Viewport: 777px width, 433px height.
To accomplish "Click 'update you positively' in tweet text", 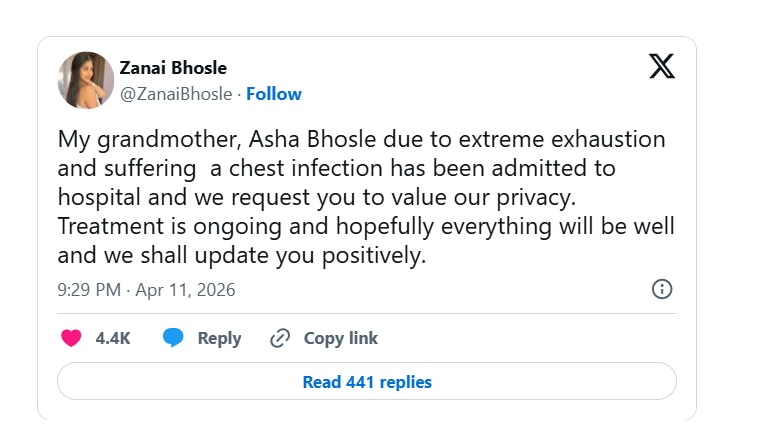I will [328, 255].
